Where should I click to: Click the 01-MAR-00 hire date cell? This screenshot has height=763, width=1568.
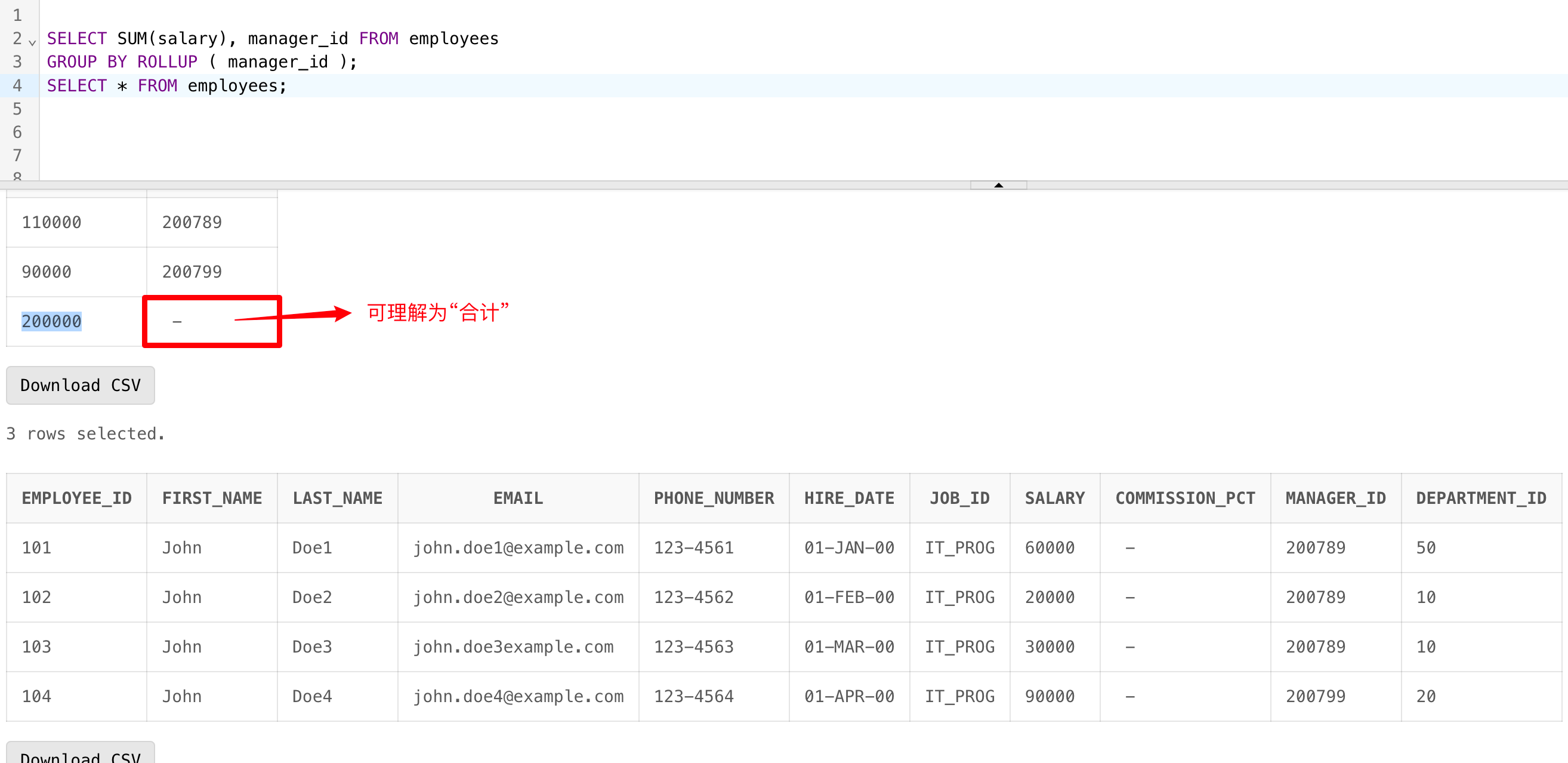click(848, 647)
